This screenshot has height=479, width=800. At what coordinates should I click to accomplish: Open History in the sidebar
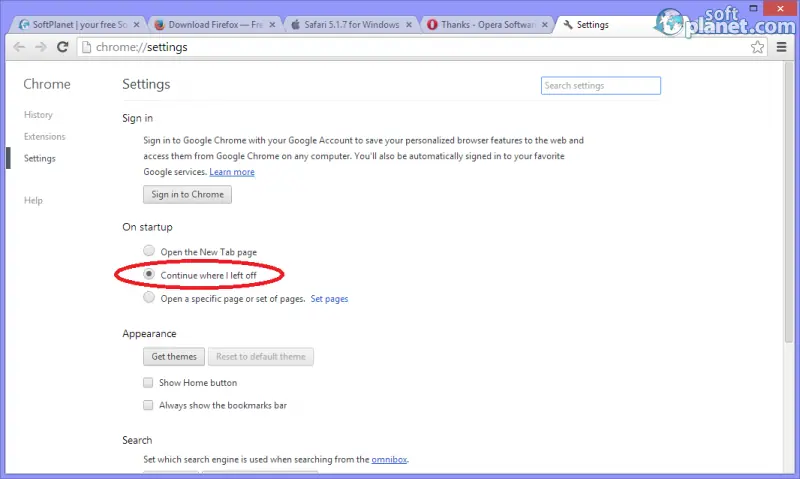click(x=38, y=115)
